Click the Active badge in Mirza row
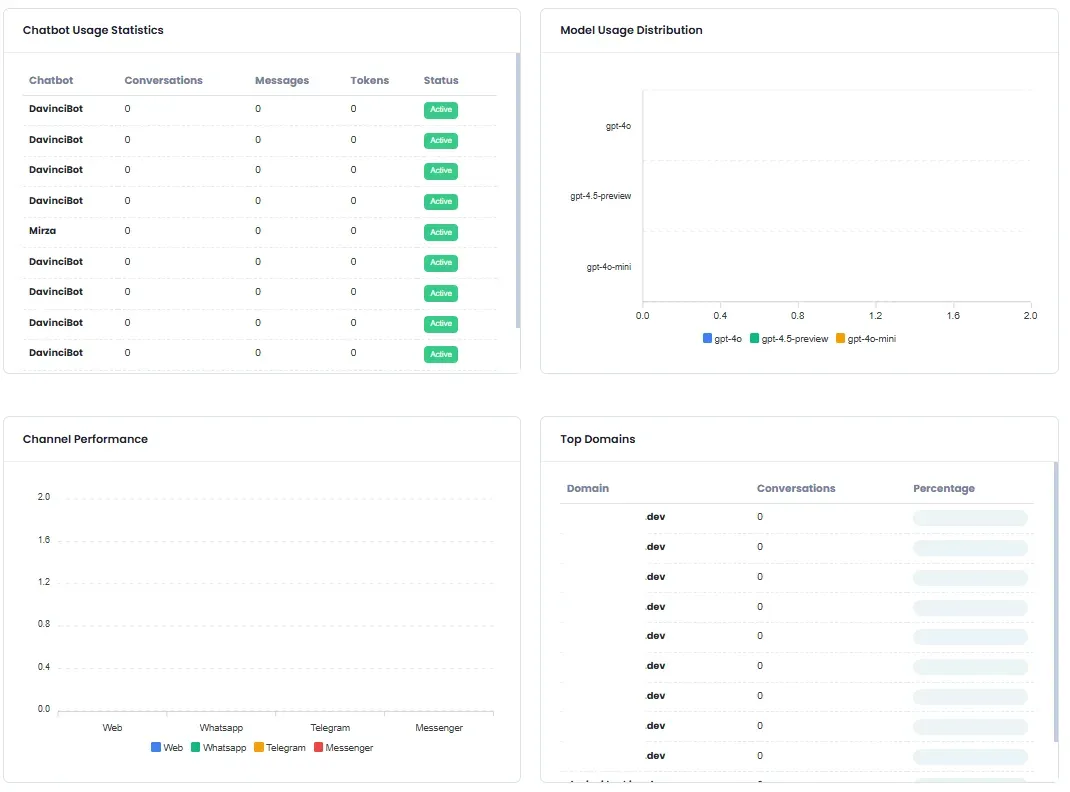Screen dimensions: 1070x792 [x=441, y=232]
